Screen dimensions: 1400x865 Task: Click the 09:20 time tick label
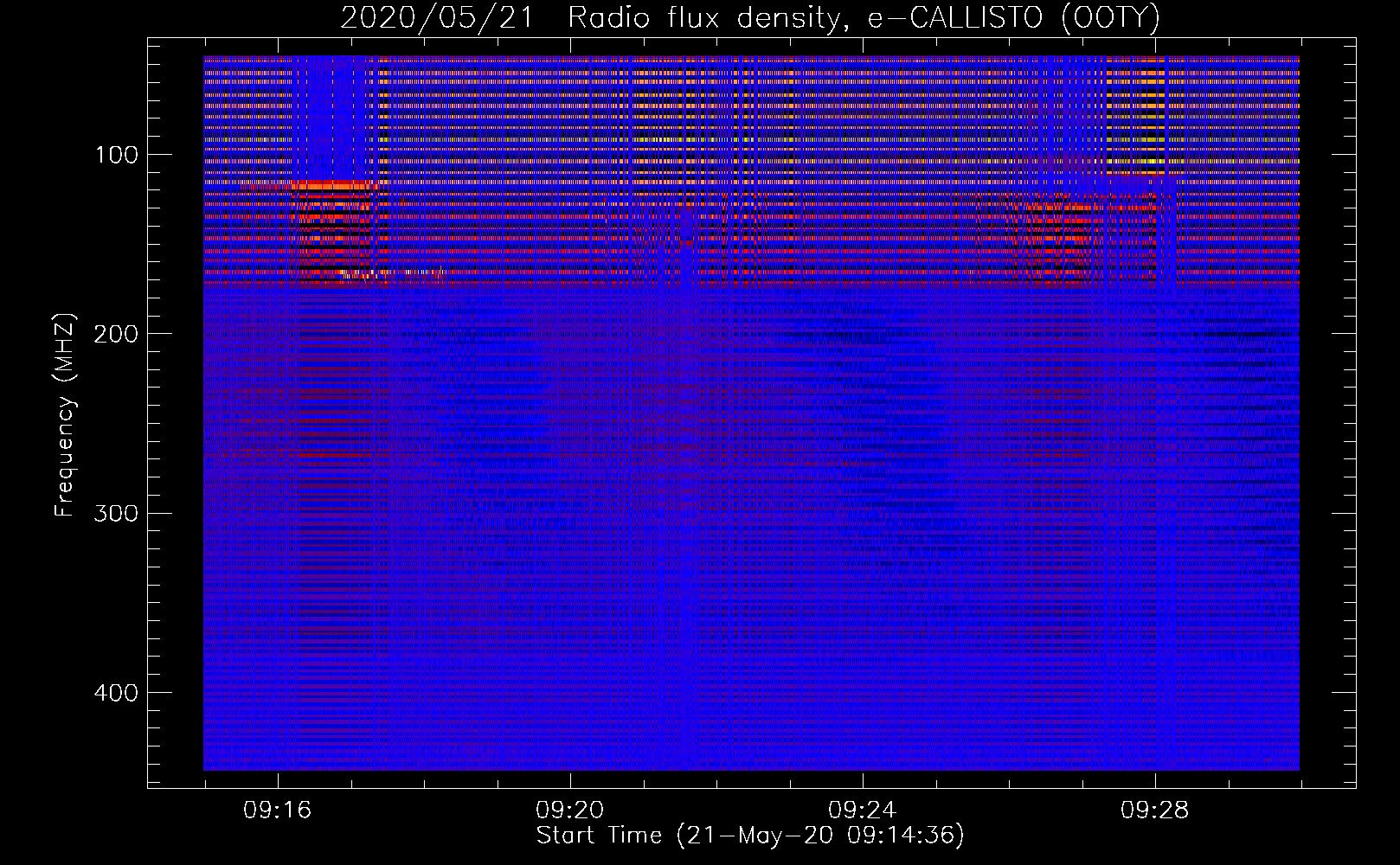[570, 811]
